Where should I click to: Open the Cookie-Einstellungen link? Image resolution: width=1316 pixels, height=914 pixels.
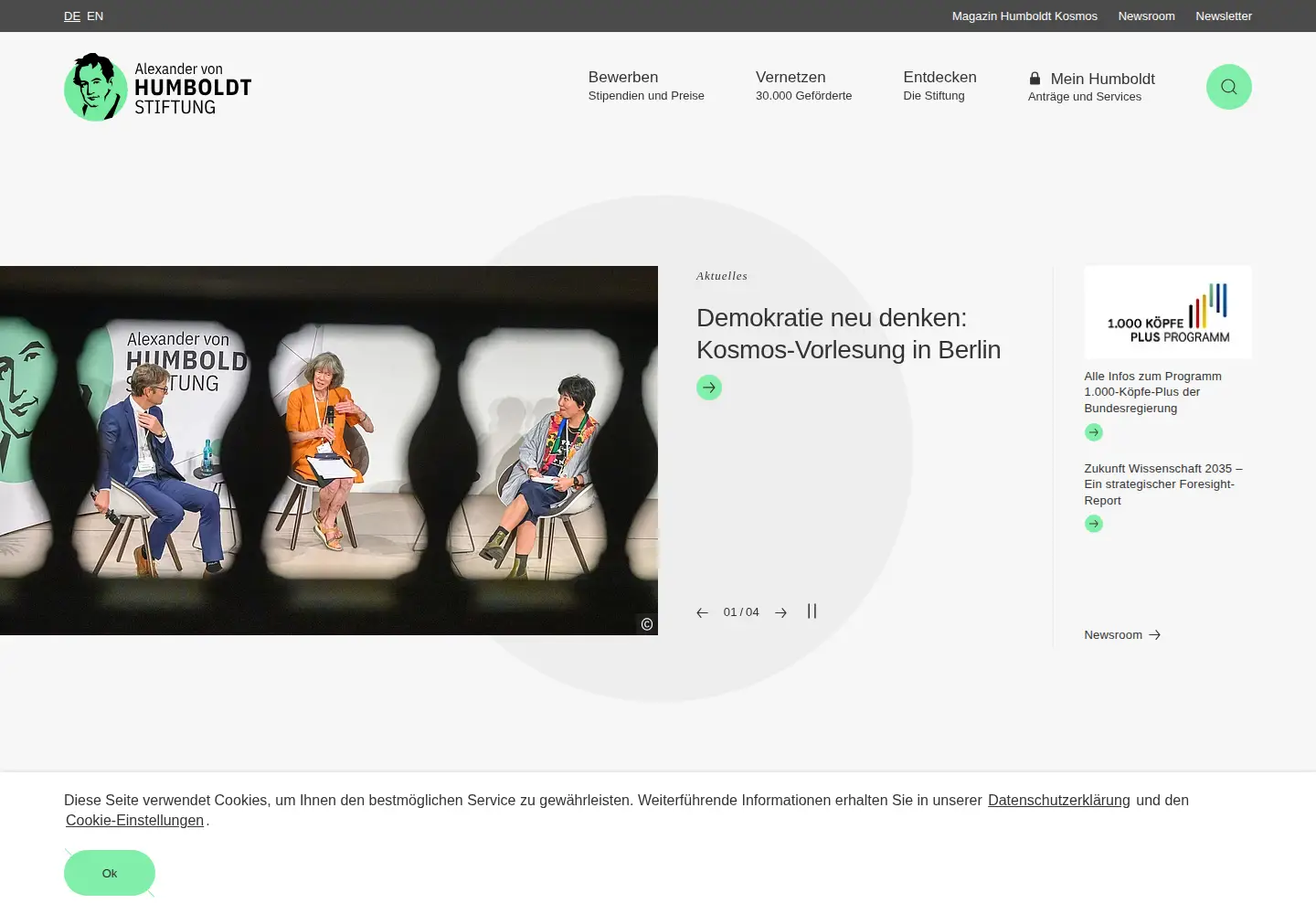[134, 821]
